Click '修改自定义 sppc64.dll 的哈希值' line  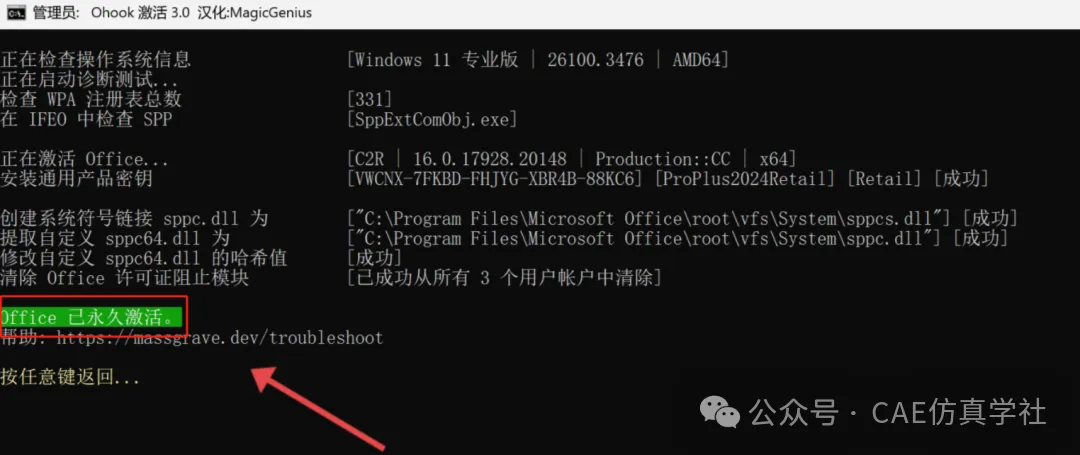[x=143, y=258]
